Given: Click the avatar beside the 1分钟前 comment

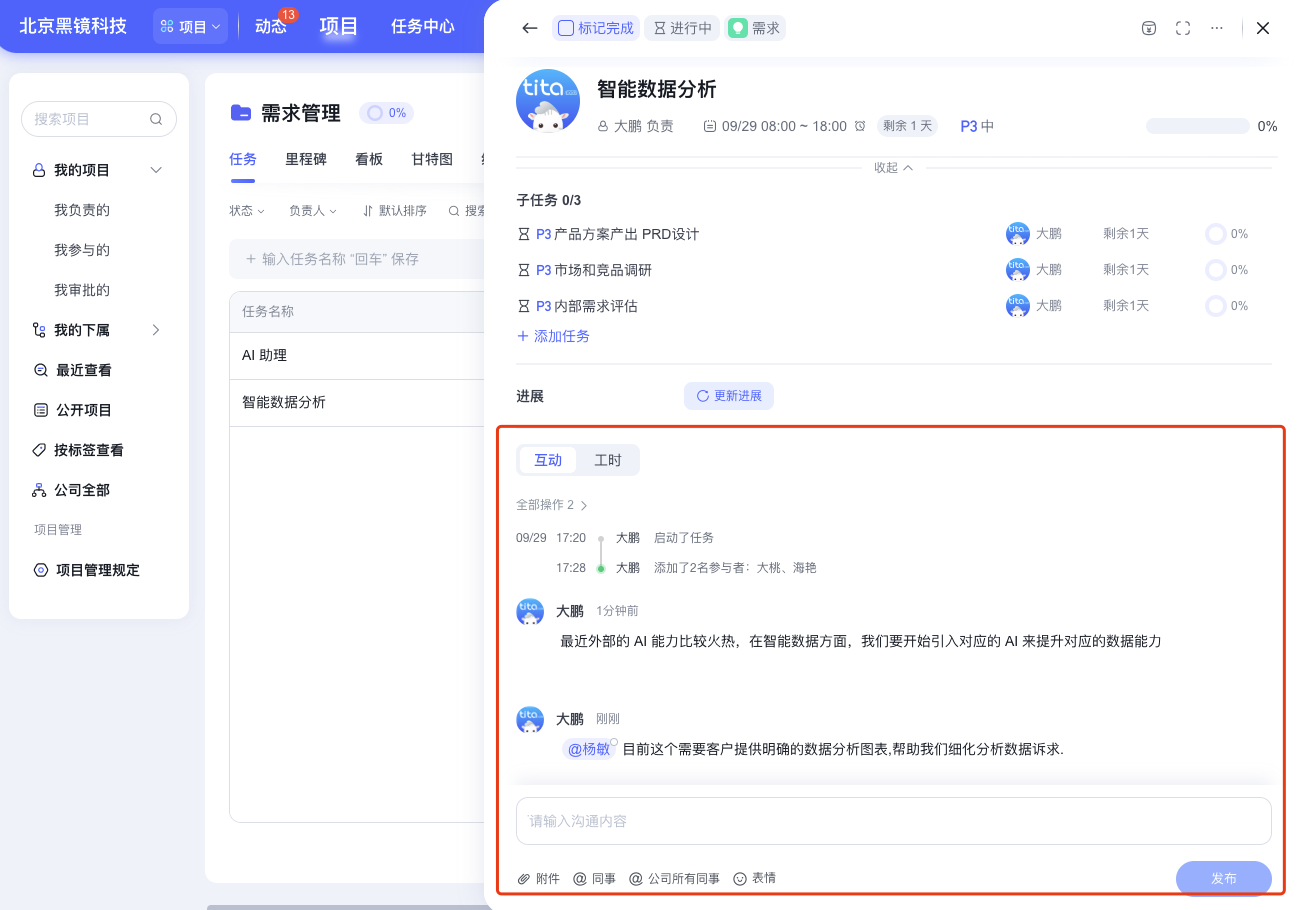Looking at the screenshot, I should tap(530, 612).
